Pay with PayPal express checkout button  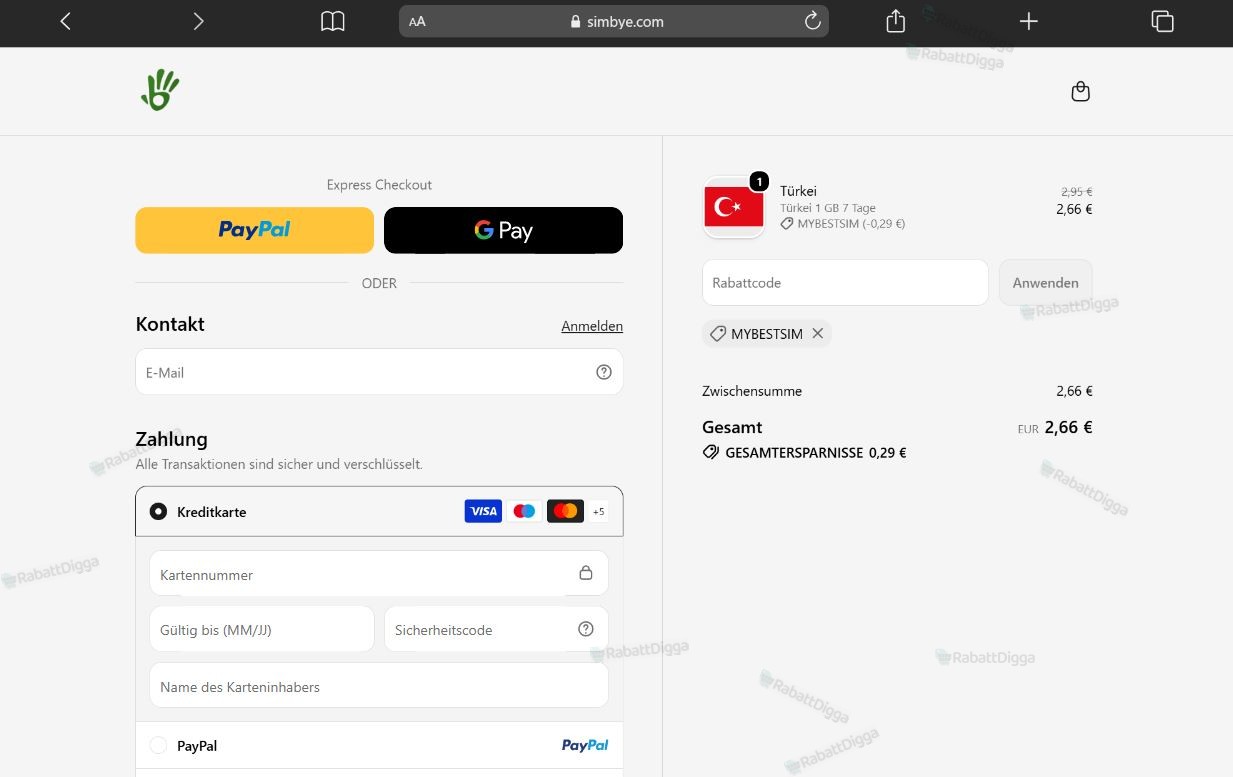pyautogui.click(x=255, y=230)
